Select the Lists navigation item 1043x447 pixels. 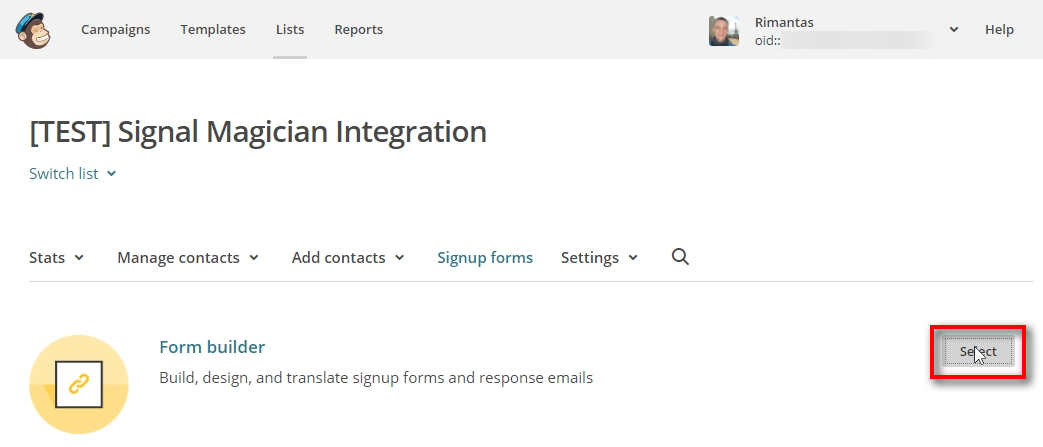coord(290,29)
